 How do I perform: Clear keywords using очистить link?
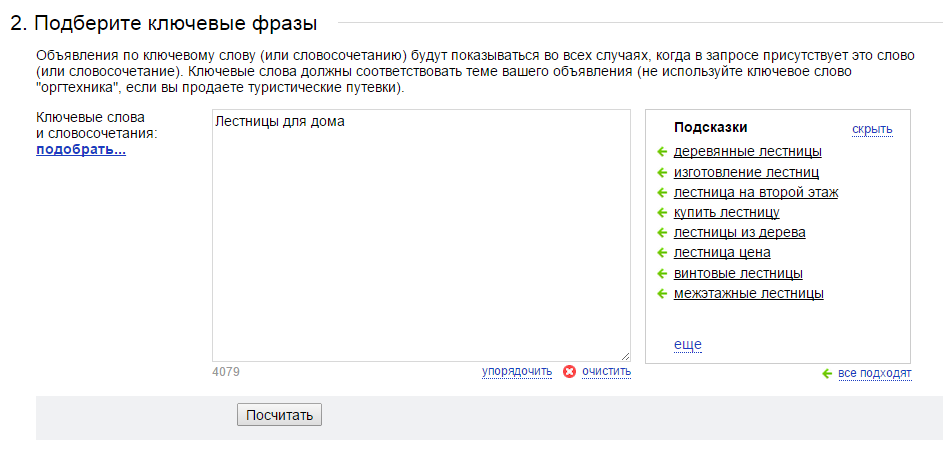606,371
